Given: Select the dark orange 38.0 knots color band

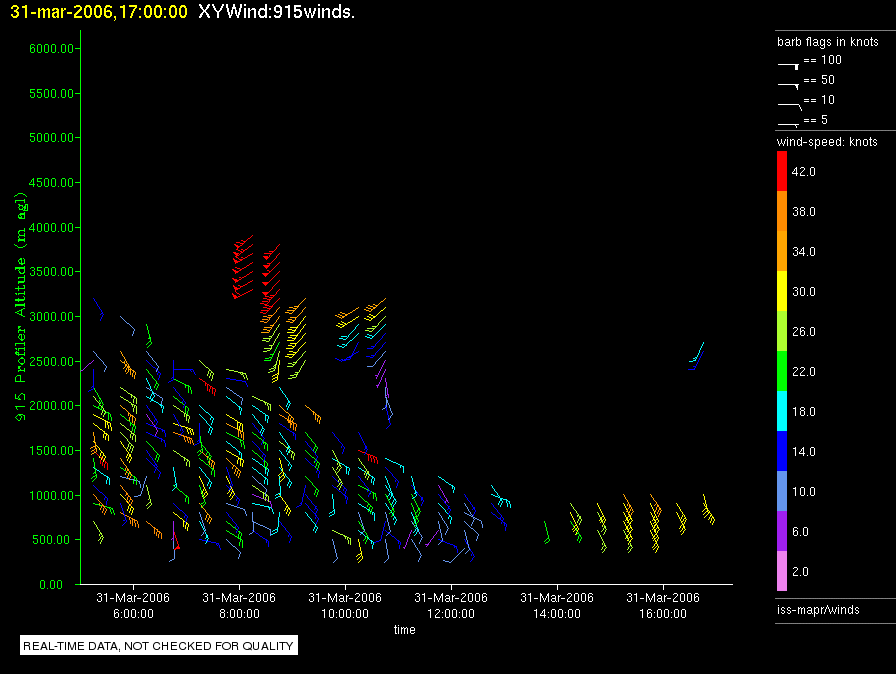Looking at the screenshot, I should 782,211.
